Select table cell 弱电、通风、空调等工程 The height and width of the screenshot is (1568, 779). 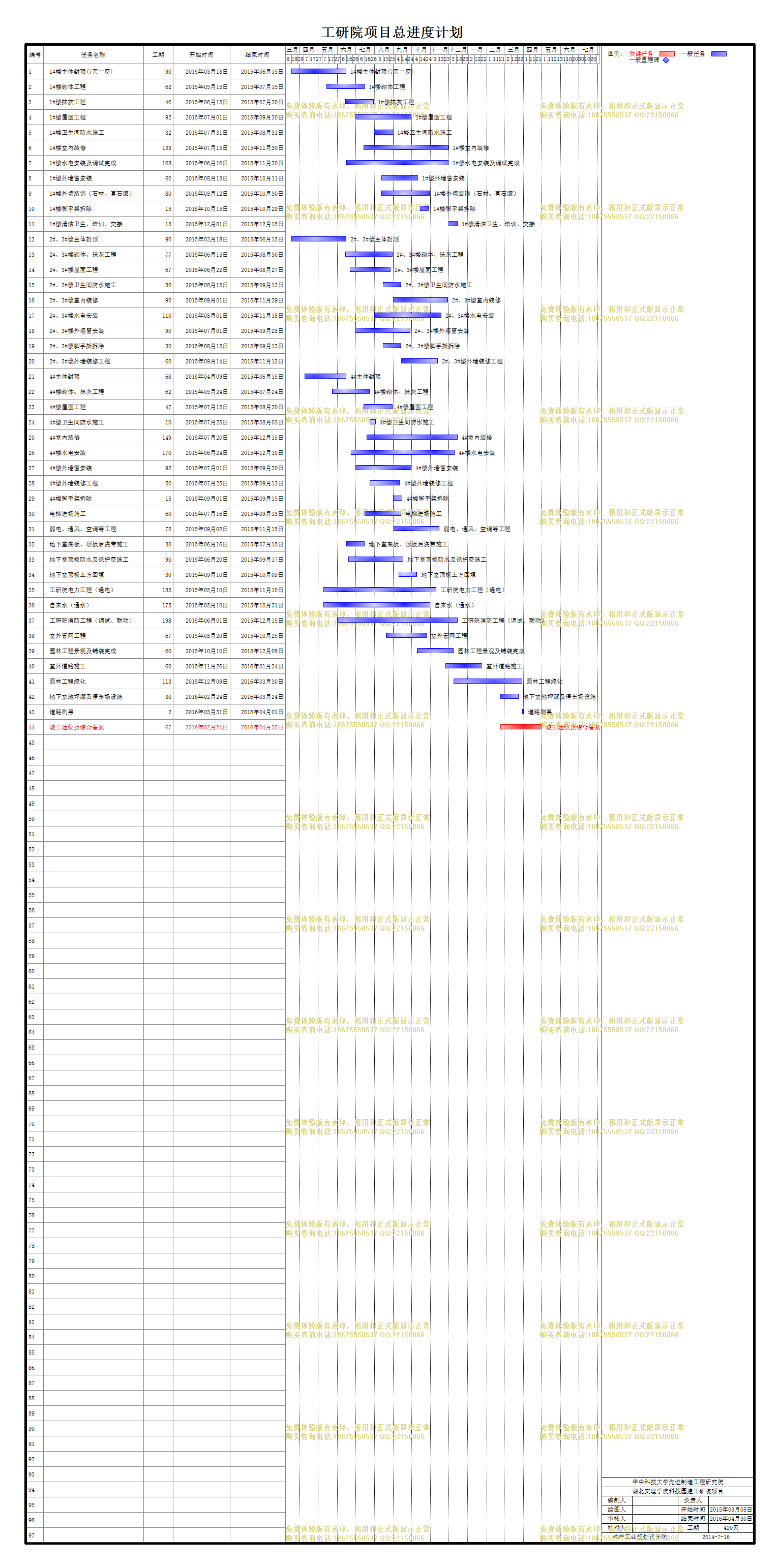tap(93, 529)
